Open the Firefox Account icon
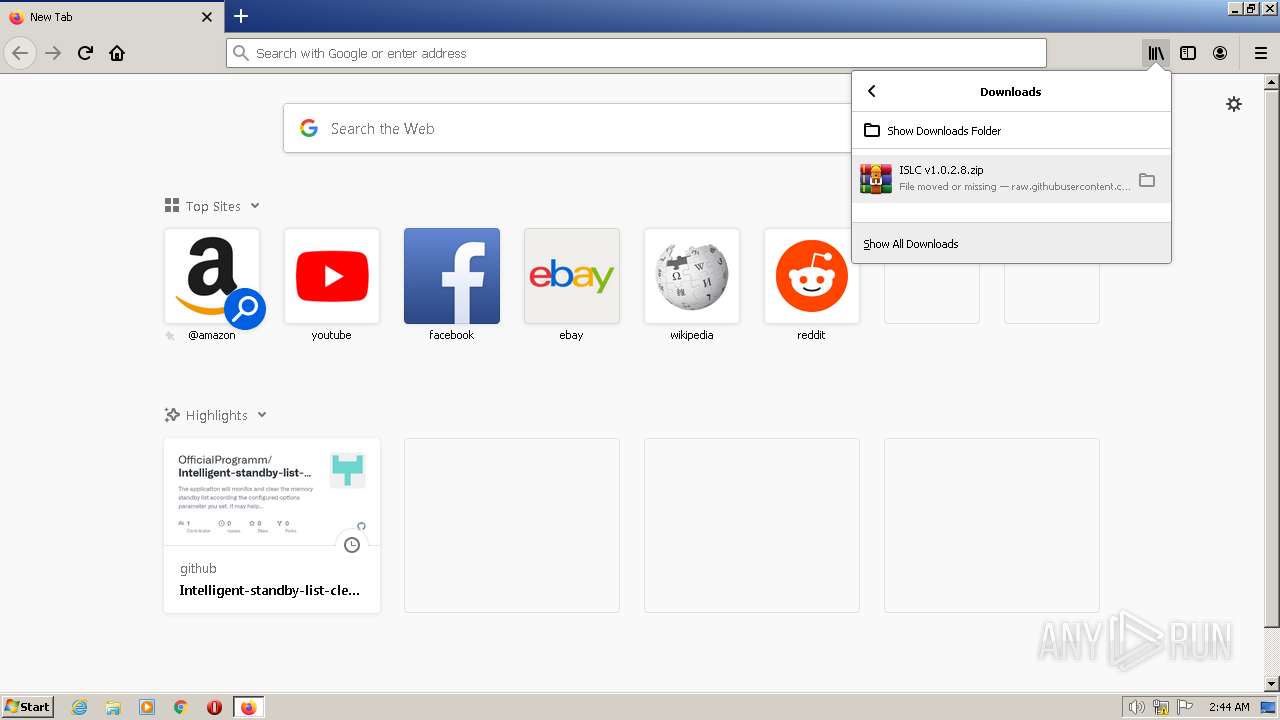The width and height of the screenshot is (1280, 720). tap(1220, 53)
